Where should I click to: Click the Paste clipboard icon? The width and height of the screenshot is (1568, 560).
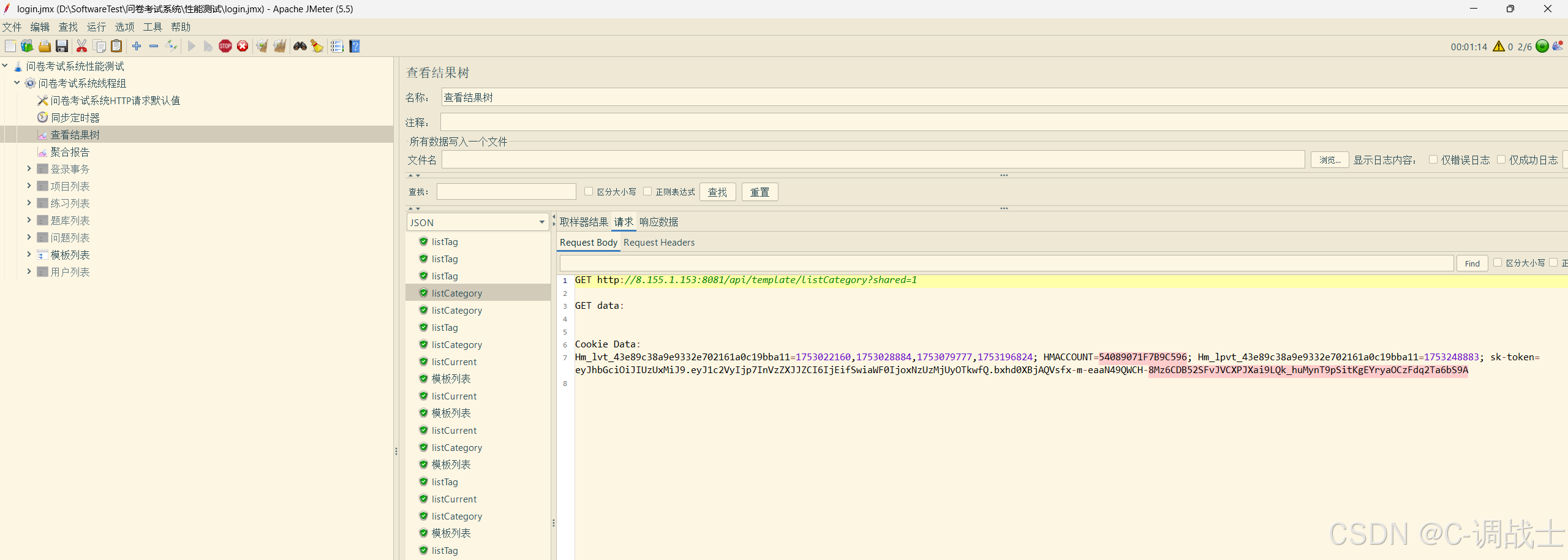coord(116,46)
